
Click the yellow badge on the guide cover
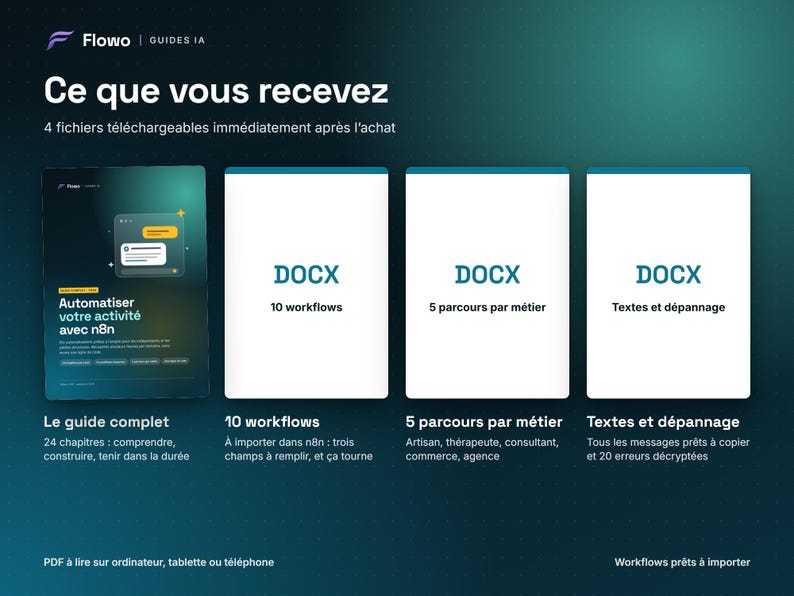[x=78, y=290]
